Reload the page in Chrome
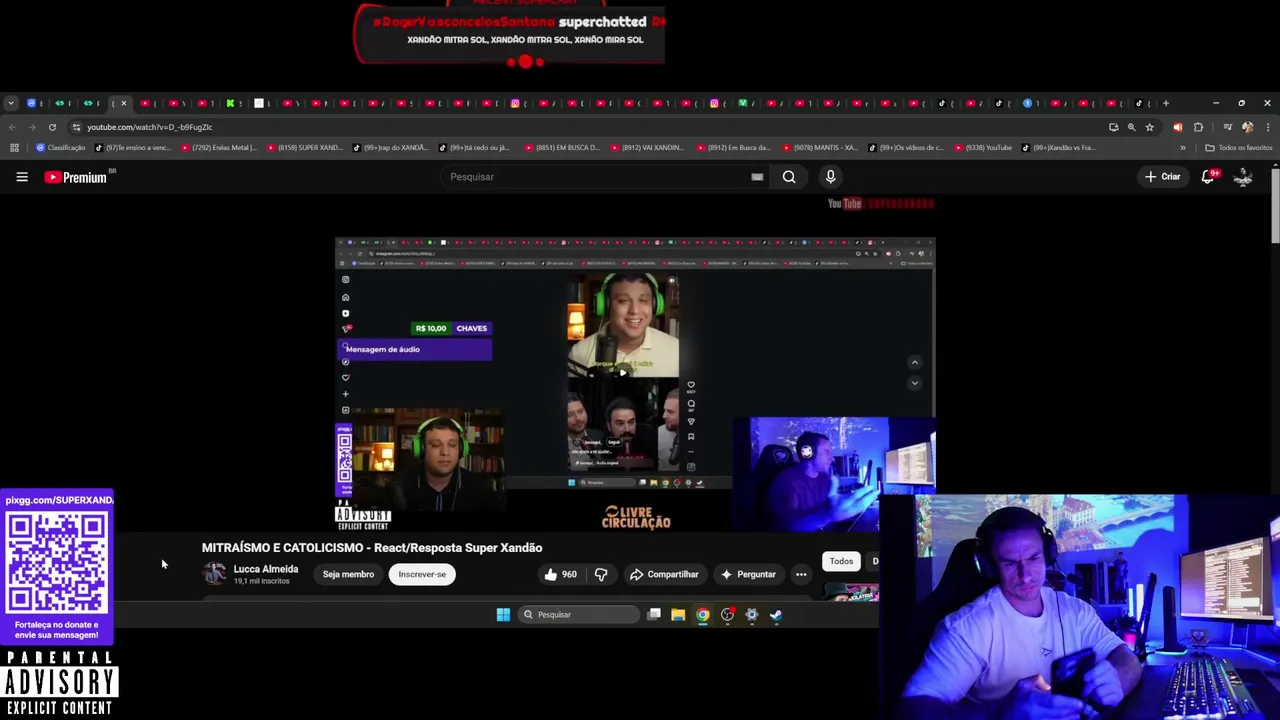 (52, 127)
